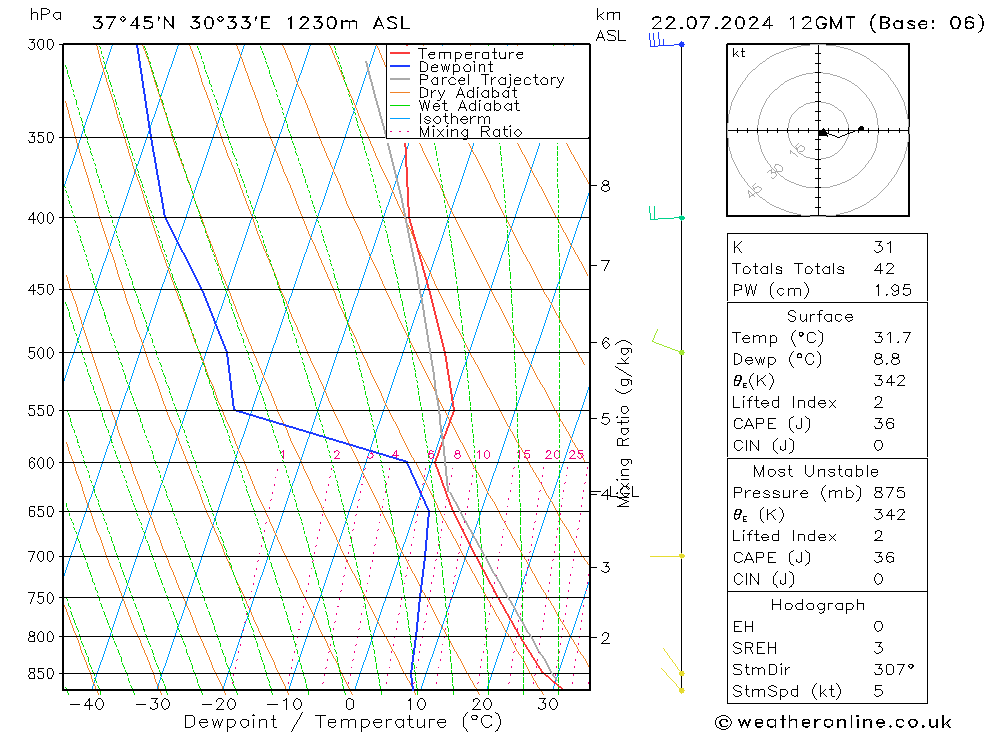This screenshot has width=1000, height=733.
Task: Click the K index value 31
Action: (x=883, y=247)
